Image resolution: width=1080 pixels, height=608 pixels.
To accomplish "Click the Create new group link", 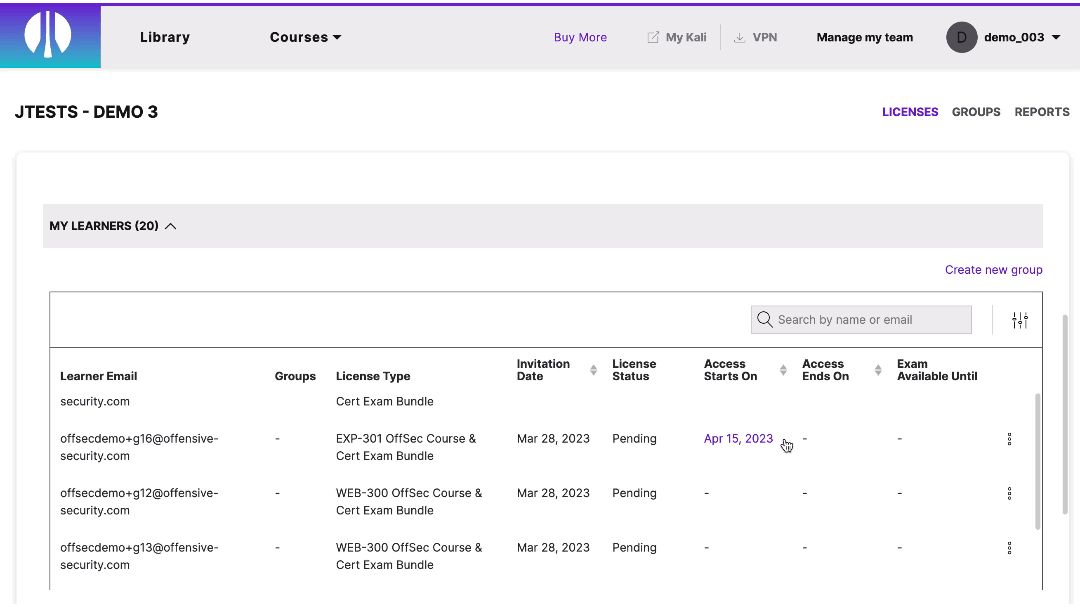I will click(993, 270).
